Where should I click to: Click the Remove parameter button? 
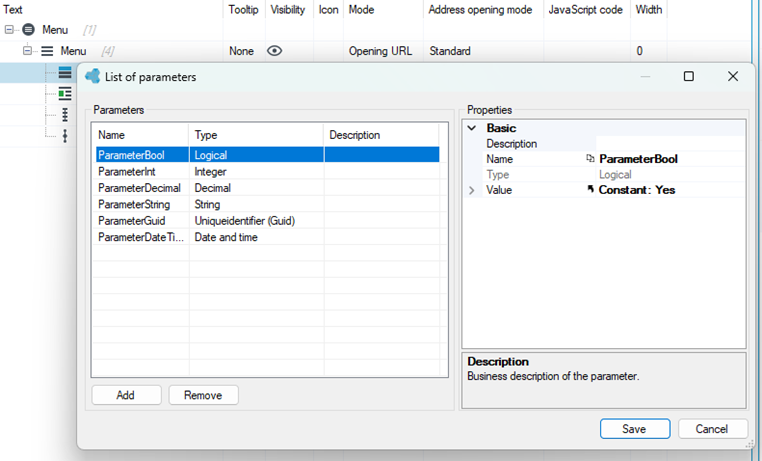(x=203, y=395)
